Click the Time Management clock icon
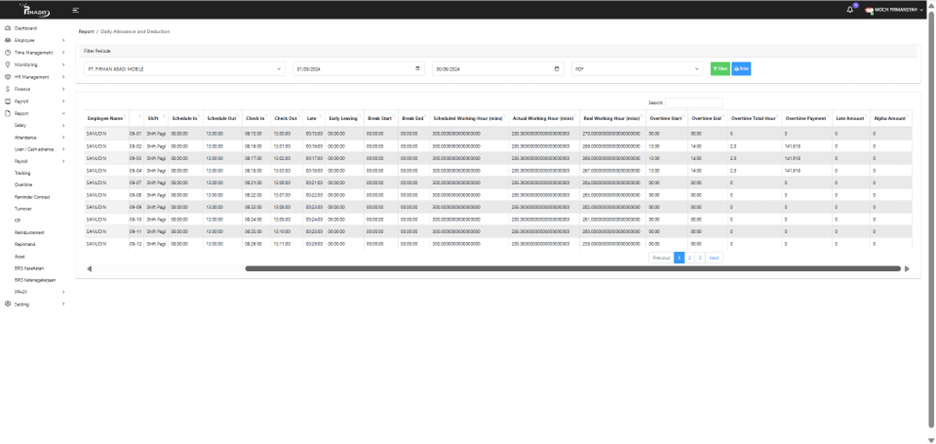 pyautogui.click(x=7, y=53)
